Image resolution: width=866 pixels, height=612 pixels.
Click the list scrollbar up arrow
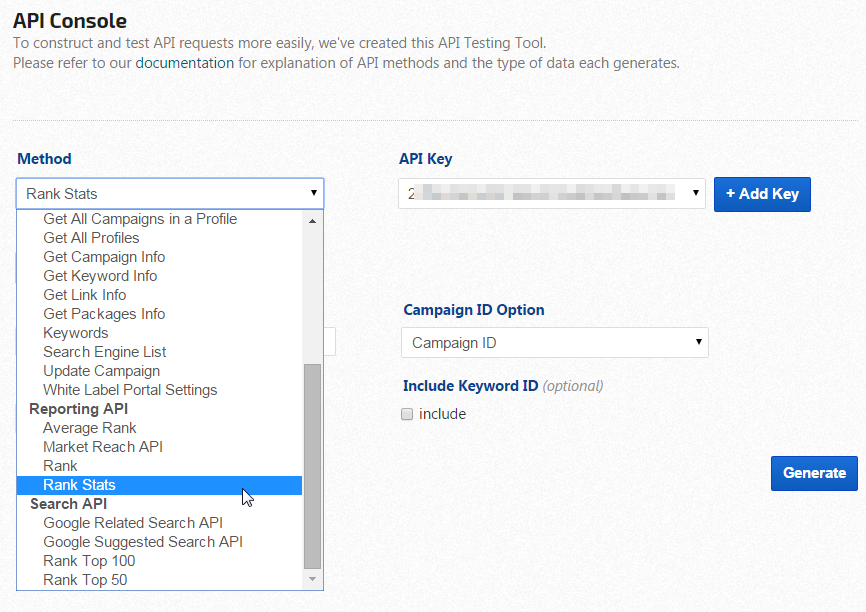(x=312, y=220)
